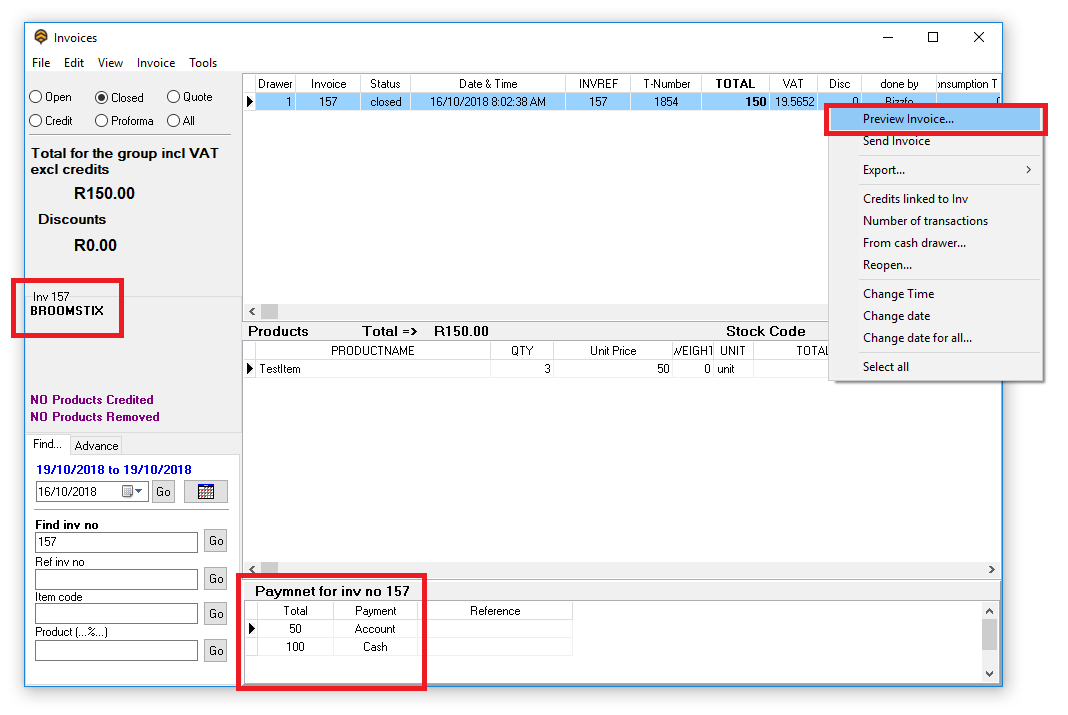1068x715 pixels.
Task: Switch to the Advance tab
Action: 96,446
